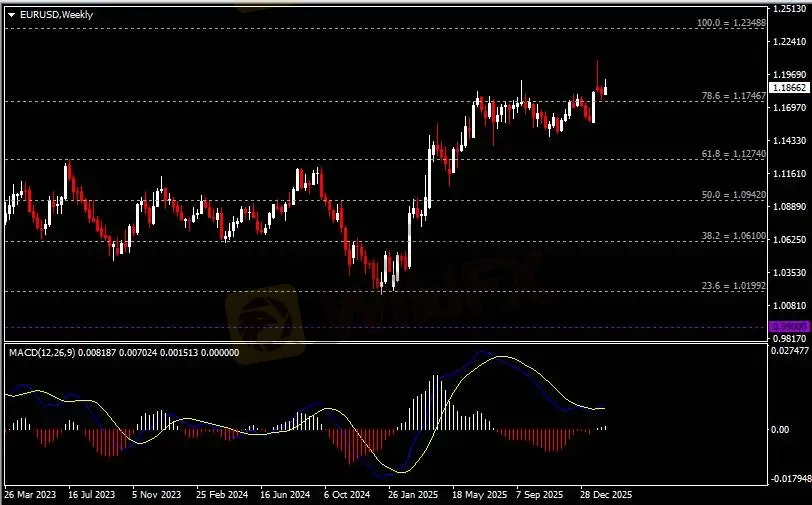Image resolution: width=812 pixels, height=505 pixels.
Task: Click the 1.22410 price scale label
Action: click(x=791, y=42)
